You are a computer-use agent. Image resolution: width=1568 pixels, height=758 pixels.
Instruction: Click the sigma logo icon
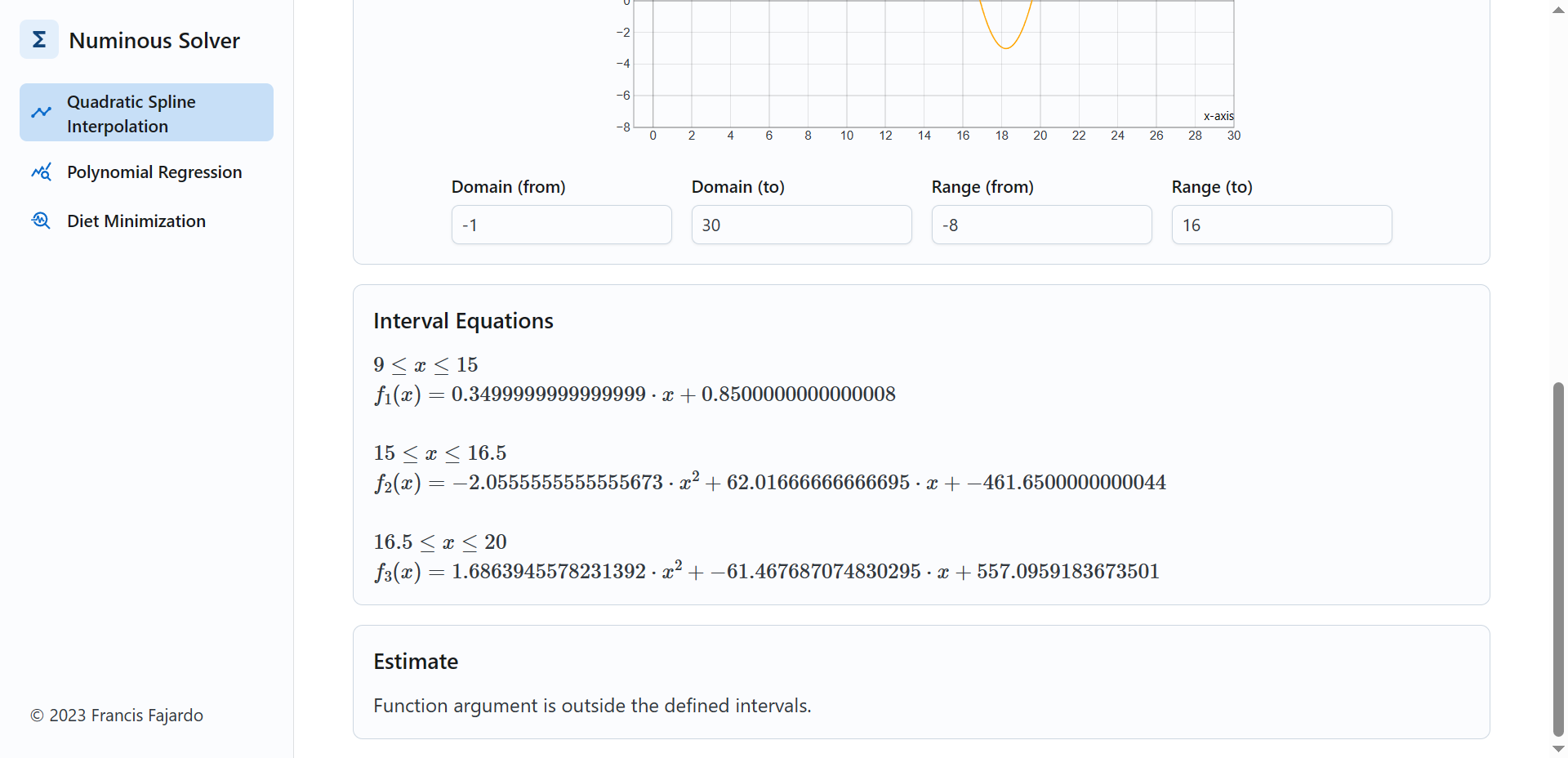tap(39, 38)
